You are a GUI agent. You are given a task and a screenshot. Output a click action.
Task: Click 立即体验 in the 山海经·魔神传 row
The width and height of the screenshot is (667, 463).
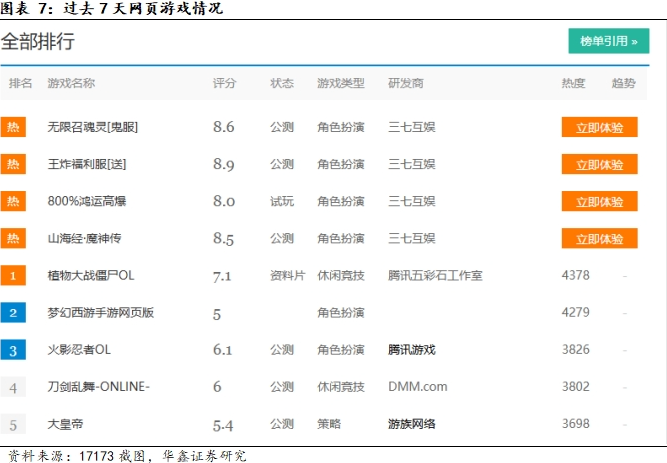tap(599, 239)
